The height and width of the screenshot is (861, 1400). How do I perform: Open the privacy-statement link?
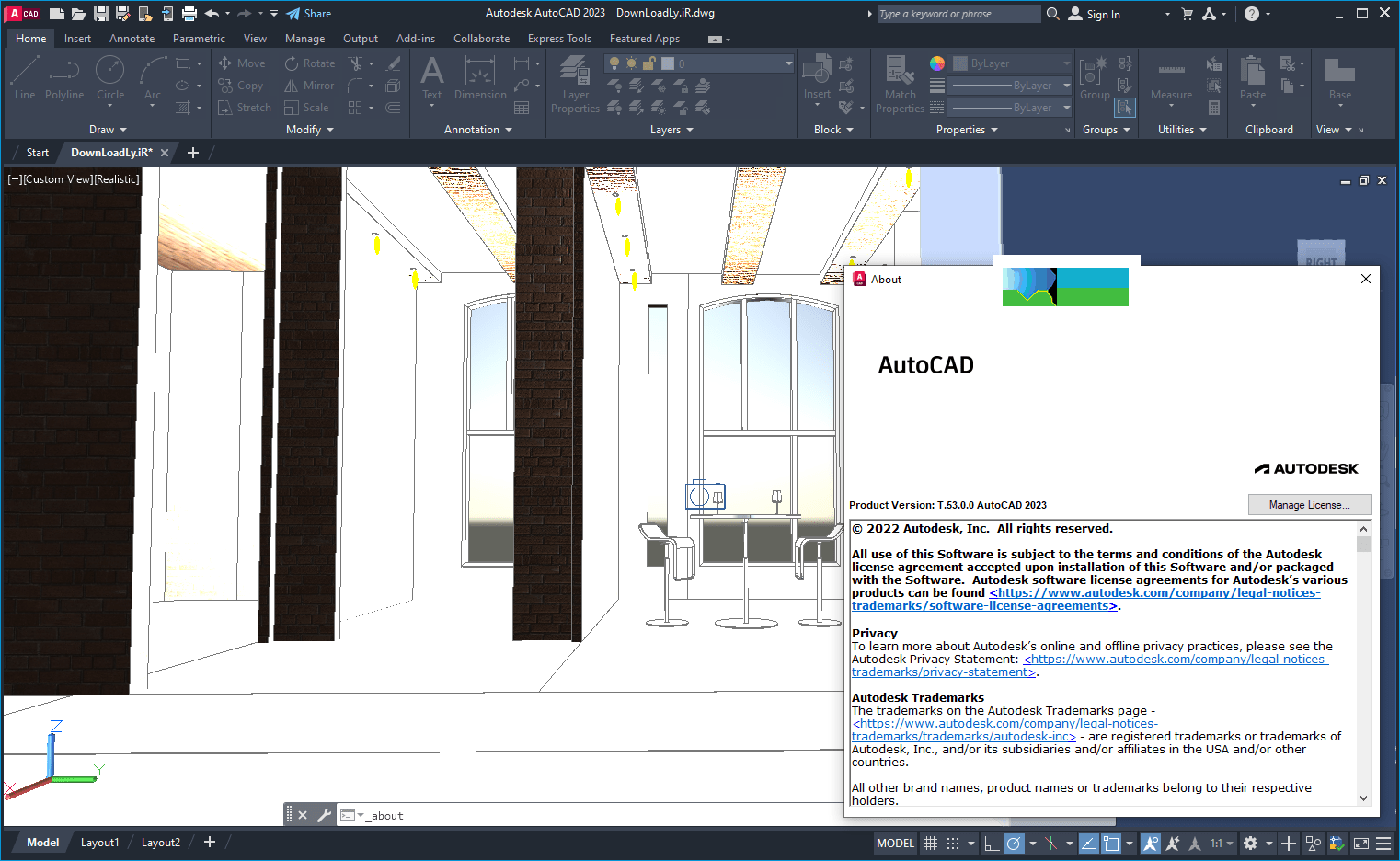click(x=1091, y=666)
